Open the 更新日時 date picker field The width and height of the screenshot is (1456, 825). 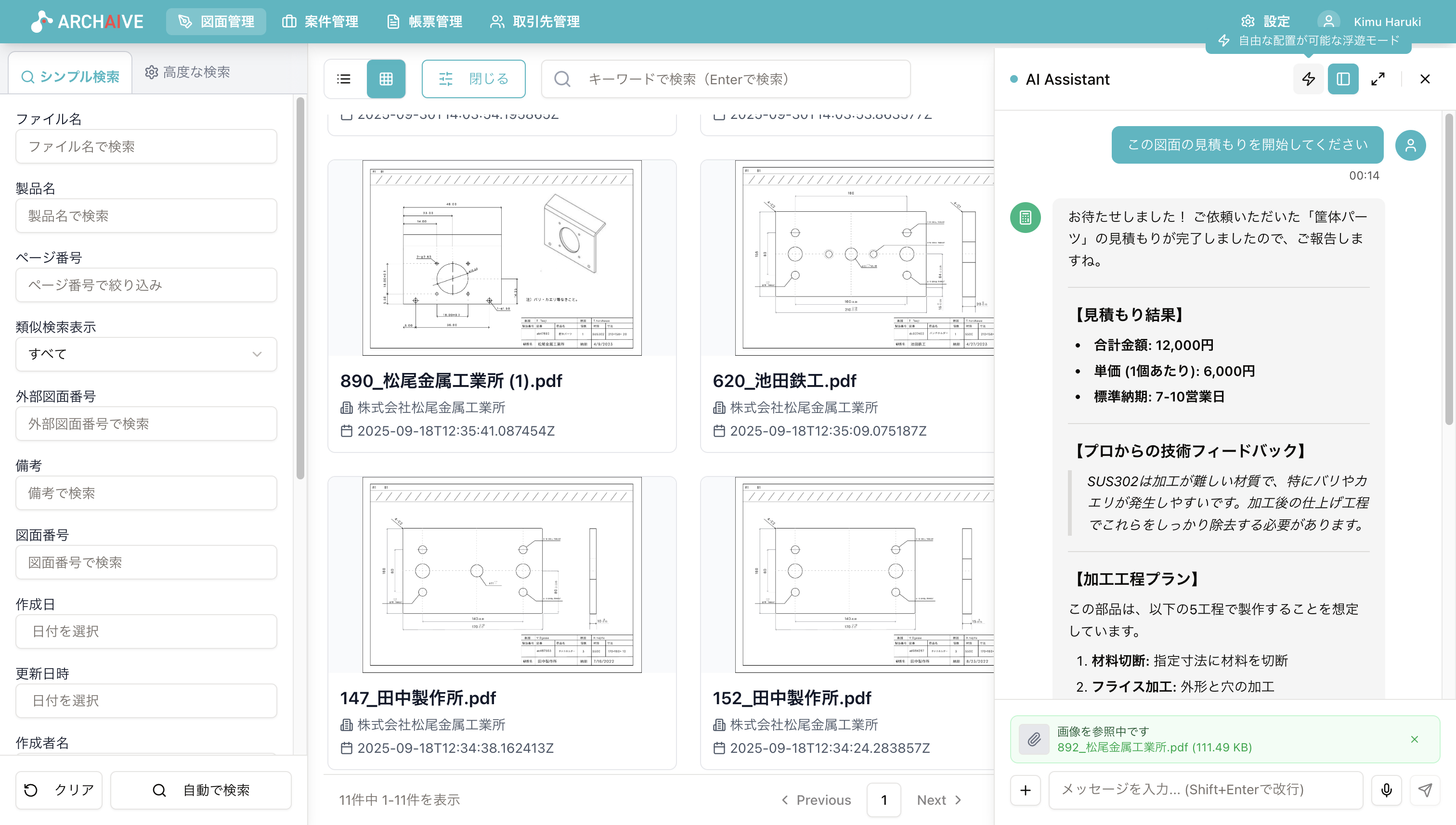[146, 700]
